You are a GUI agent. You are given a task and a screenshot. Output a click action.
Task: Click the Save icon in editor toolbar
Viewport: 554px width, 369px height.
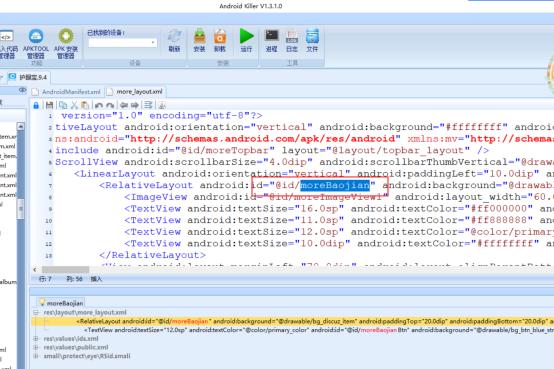point(49,105)
